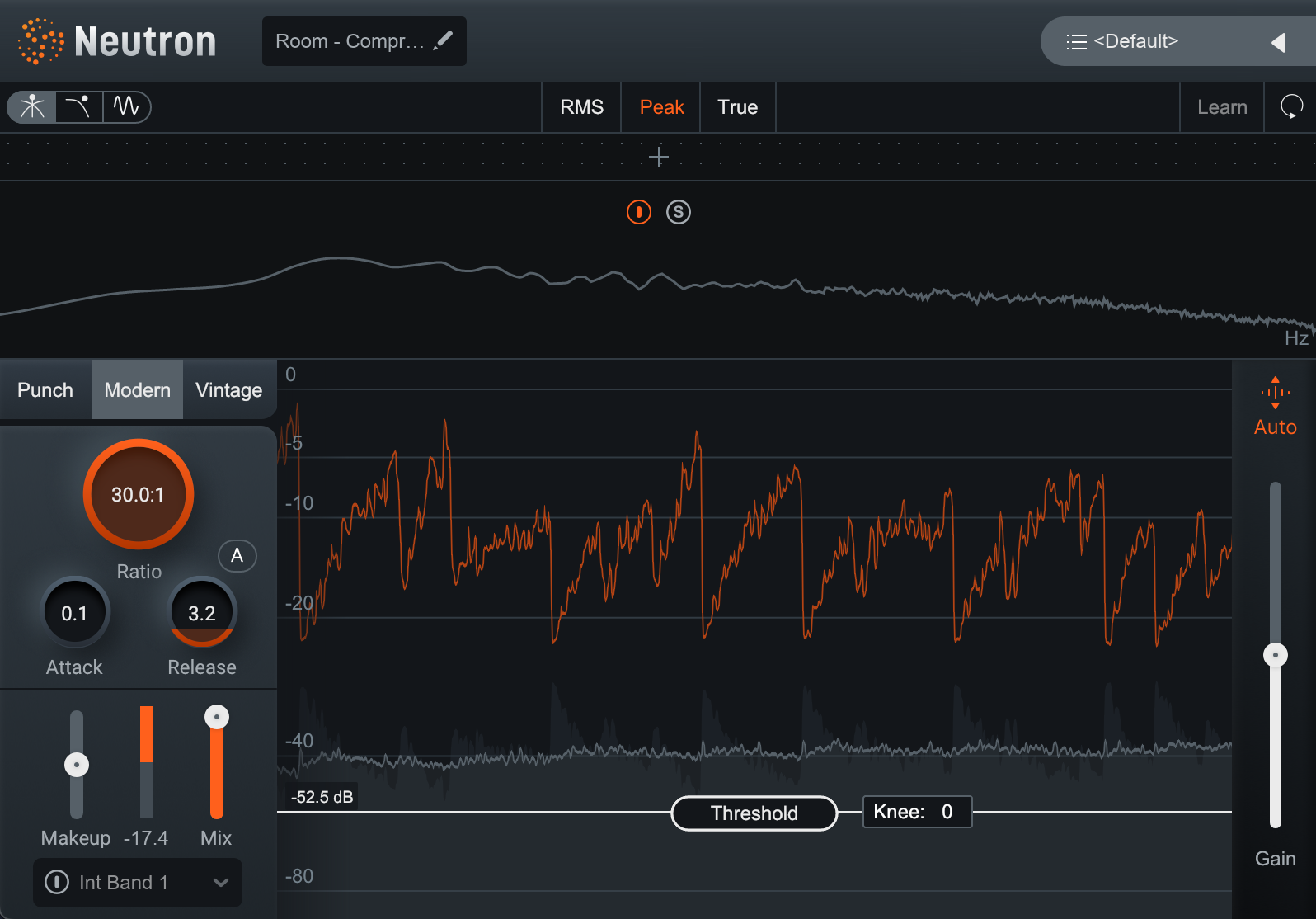The height and width of the screenshot is (919, 1316).
Task: Open the Default preset dropdown
Action: point(1177,41)
